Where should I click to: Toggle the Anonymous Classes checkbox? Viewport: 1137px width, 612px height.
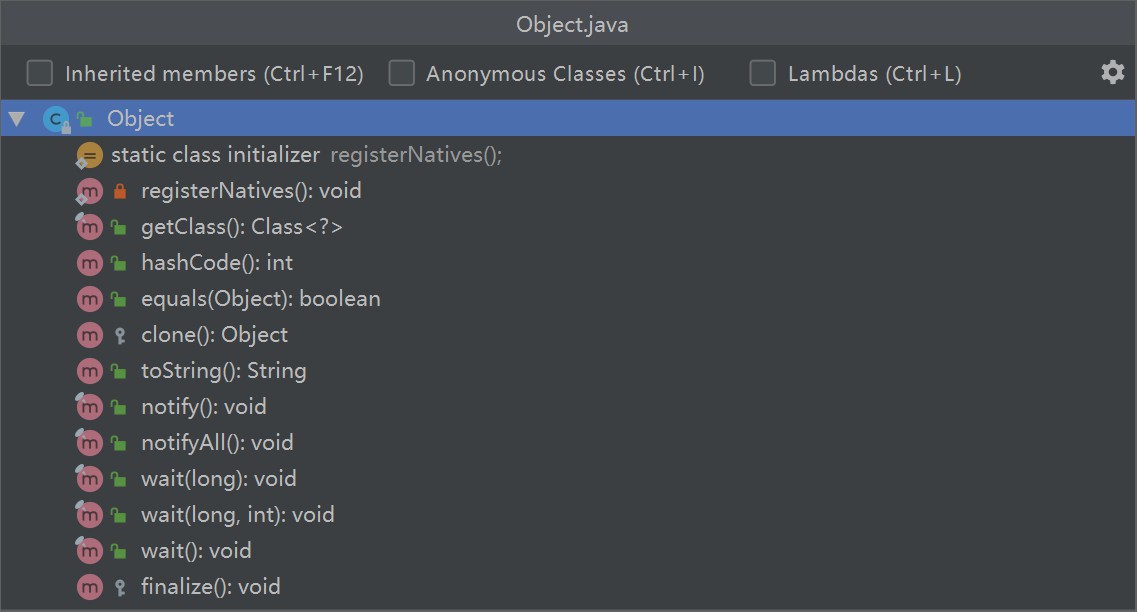pos(401,73)
